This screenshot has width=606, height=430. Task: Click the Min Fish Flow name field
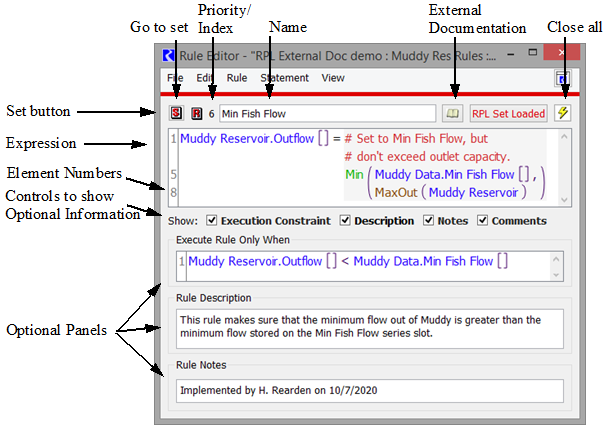point(326,113)
